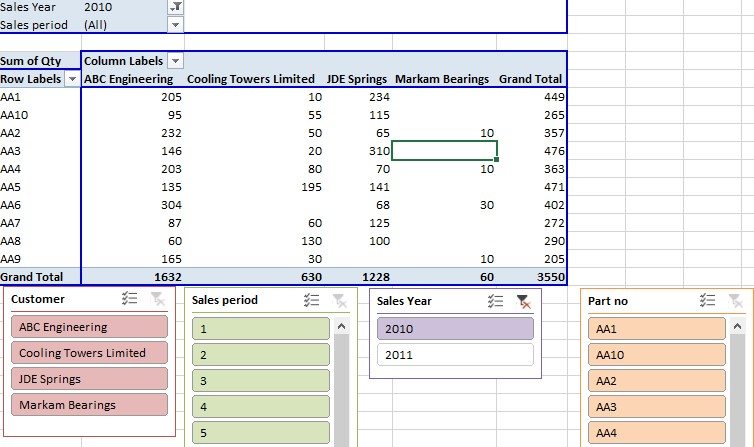Toggle multi-select in Sales period slicer
754x447 pixels.
point(311,300)
